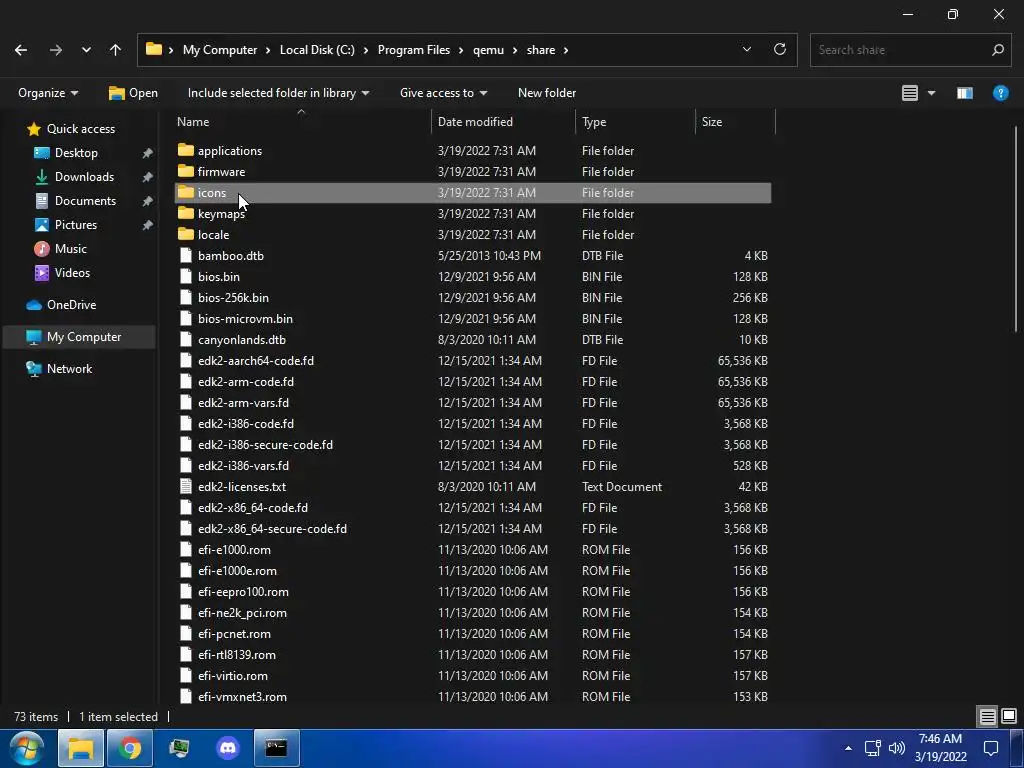Select file bios.bin
1024x768 pixels.
point(473,277)
